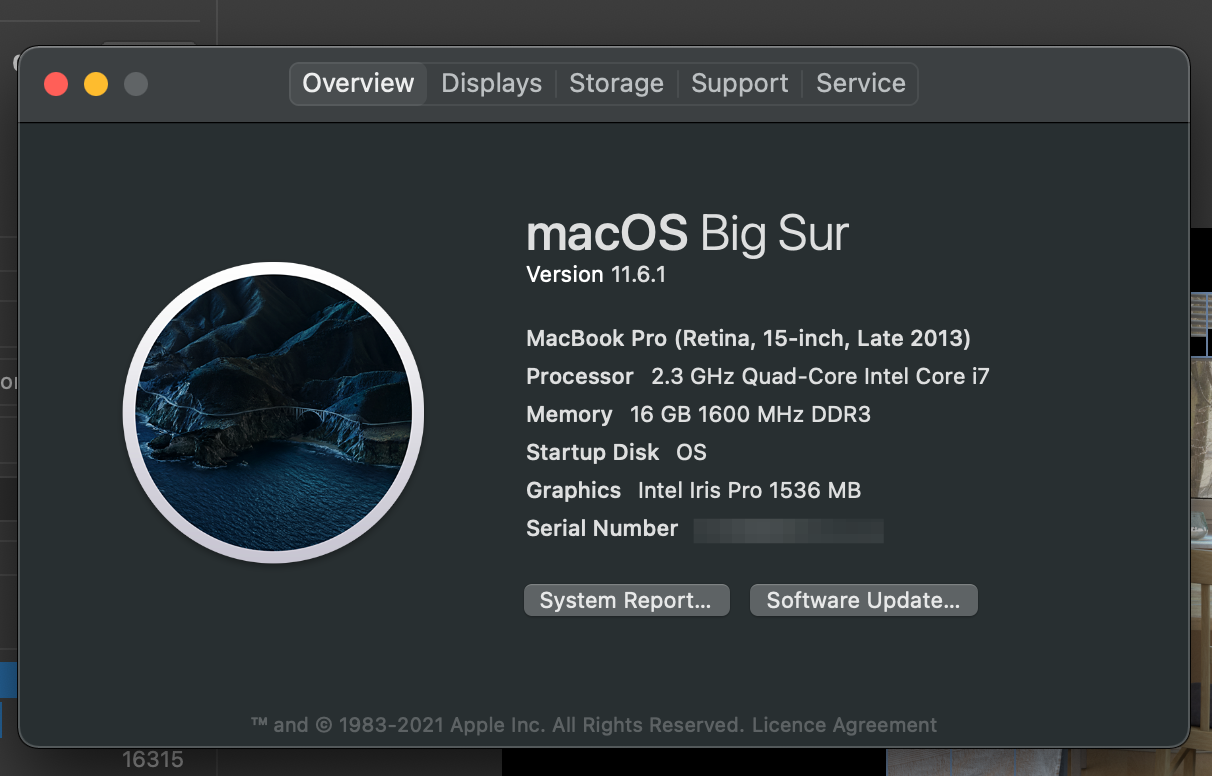This screenshot has height=776, width=1212.
Task: Click MacBook Pro (Retina, 15-inch, Late 2013)
Action: pos(748,339)
